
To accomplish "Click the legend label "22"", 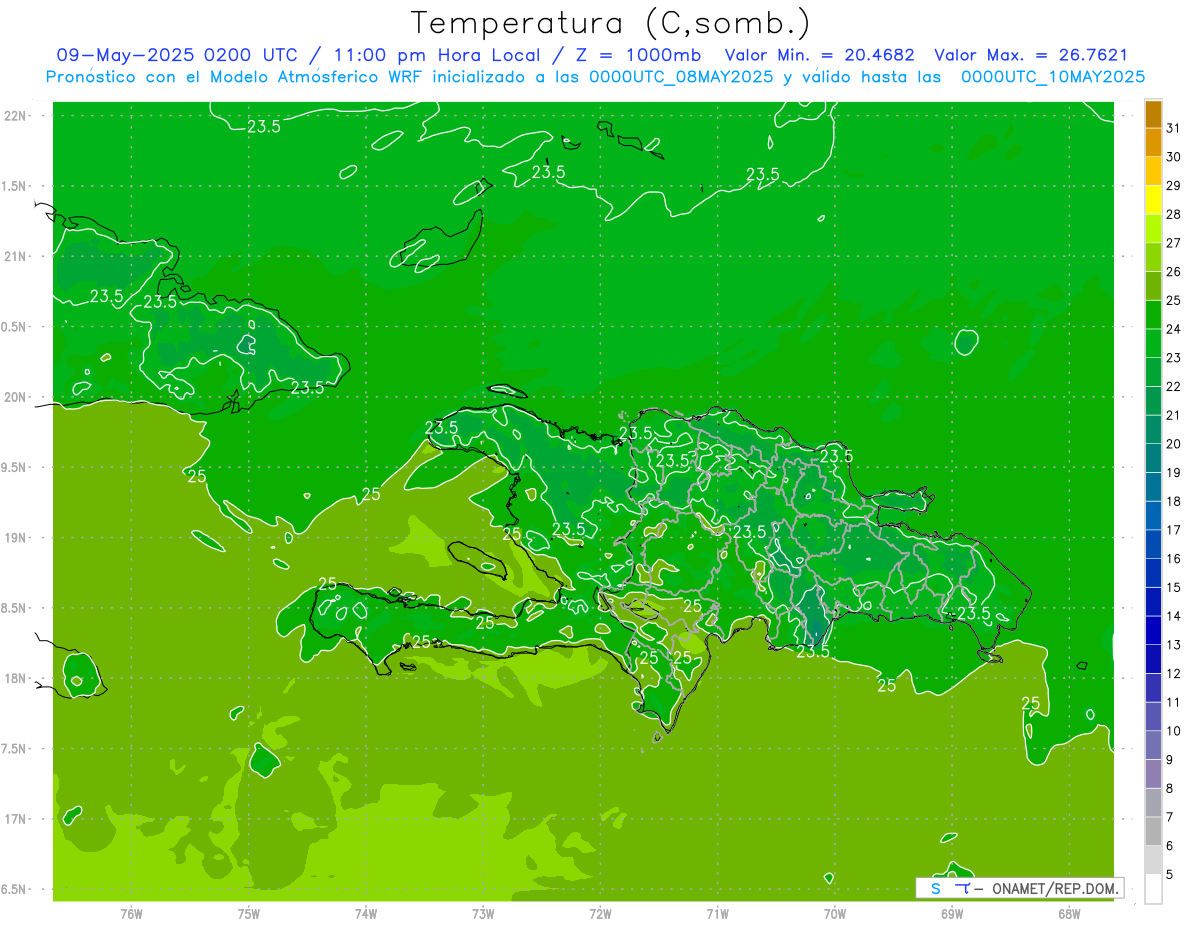I will coord(1174,387).
